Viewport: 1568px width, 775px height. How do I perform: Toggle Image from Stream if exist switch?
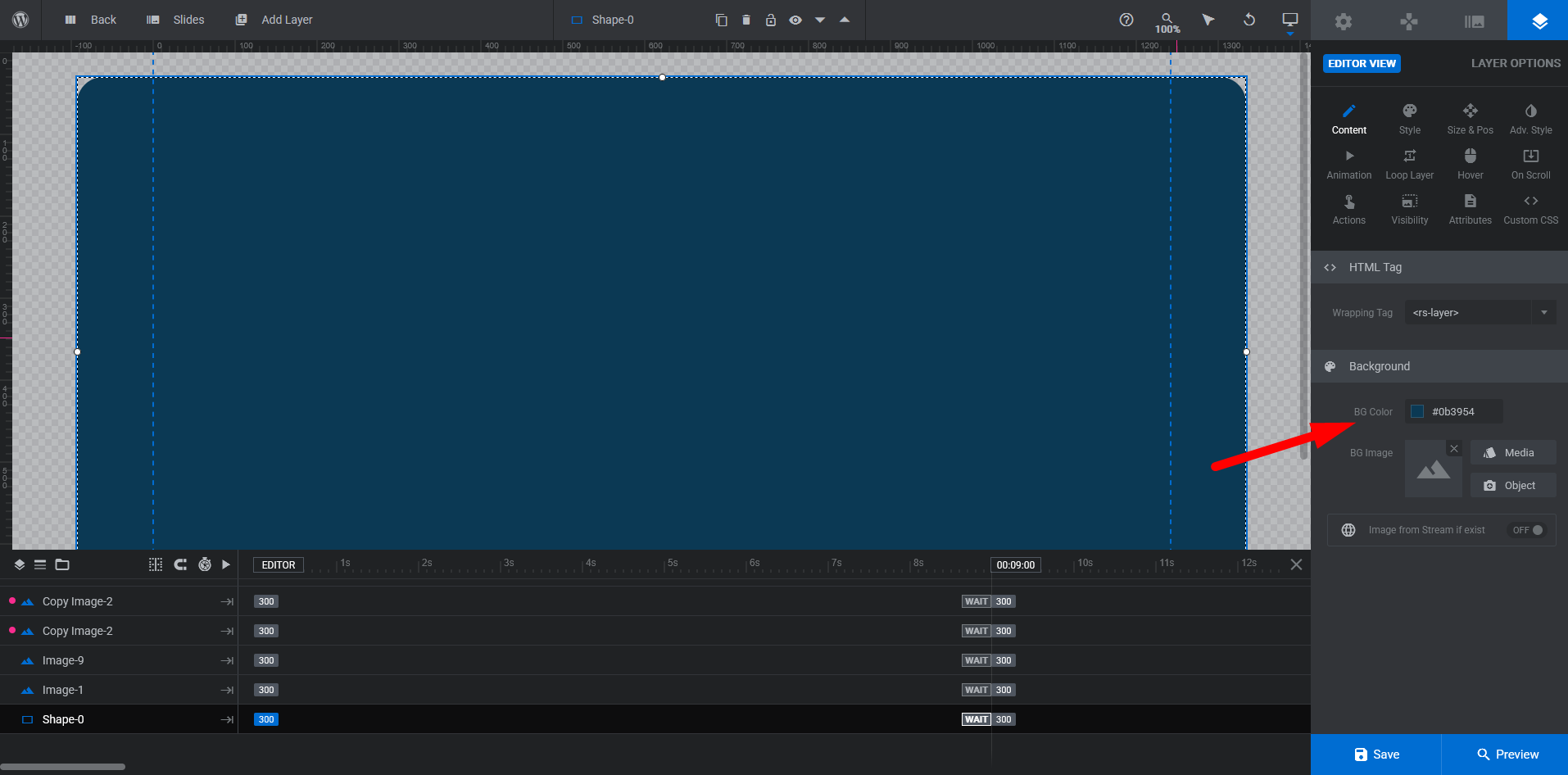pos(1528,530)
